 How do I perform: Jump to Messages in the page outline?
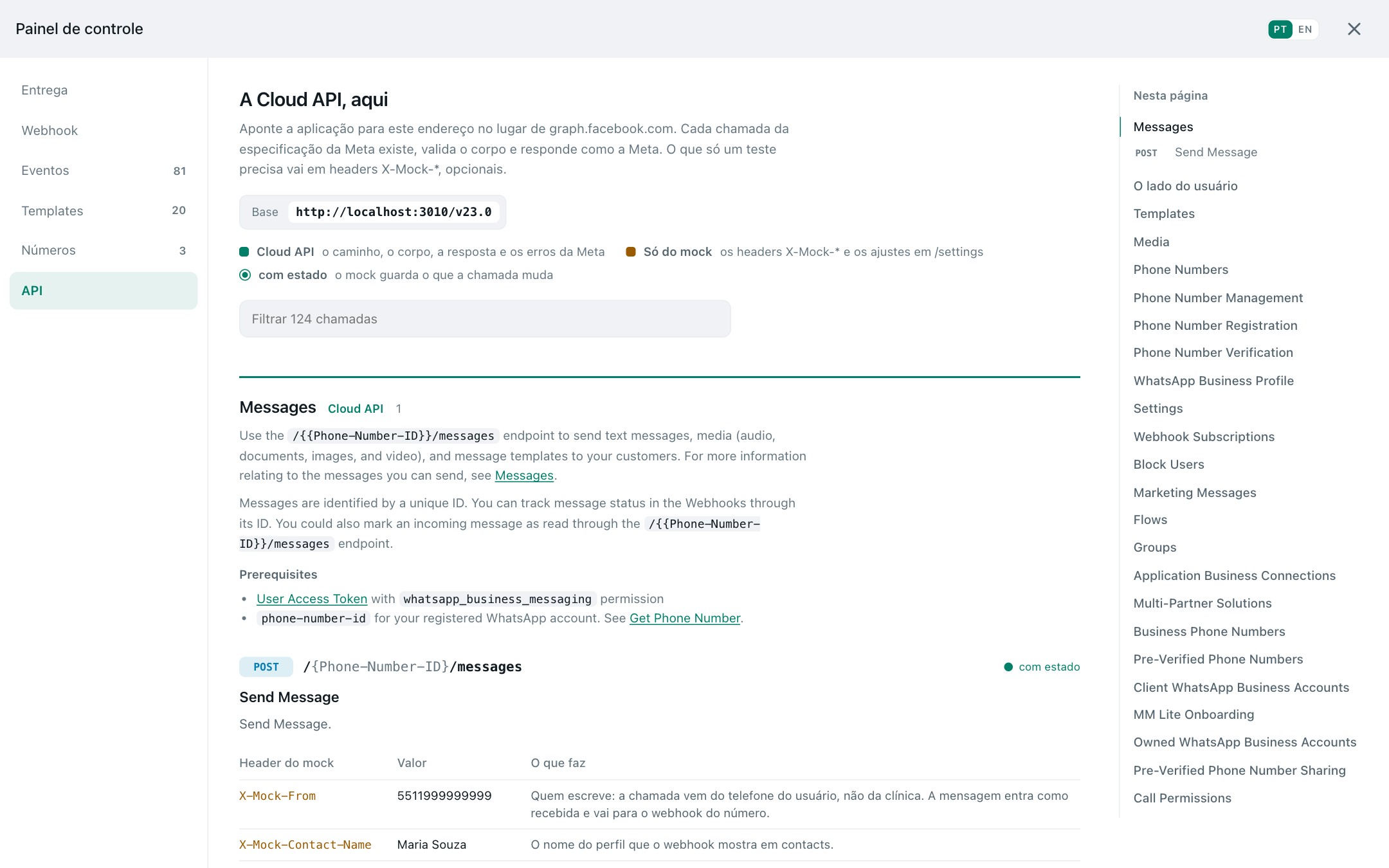1163,127
